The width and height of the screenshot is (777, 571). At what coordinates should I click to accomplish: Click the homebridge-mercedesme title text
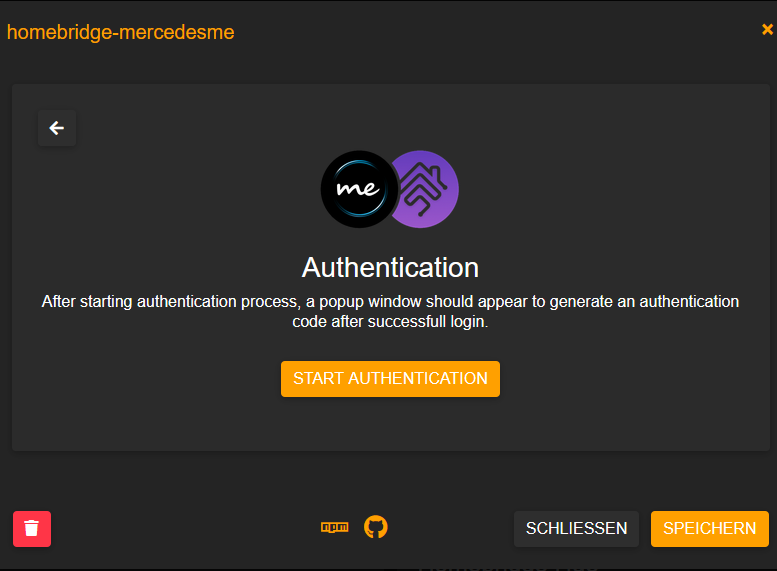(x=121, y=32)
